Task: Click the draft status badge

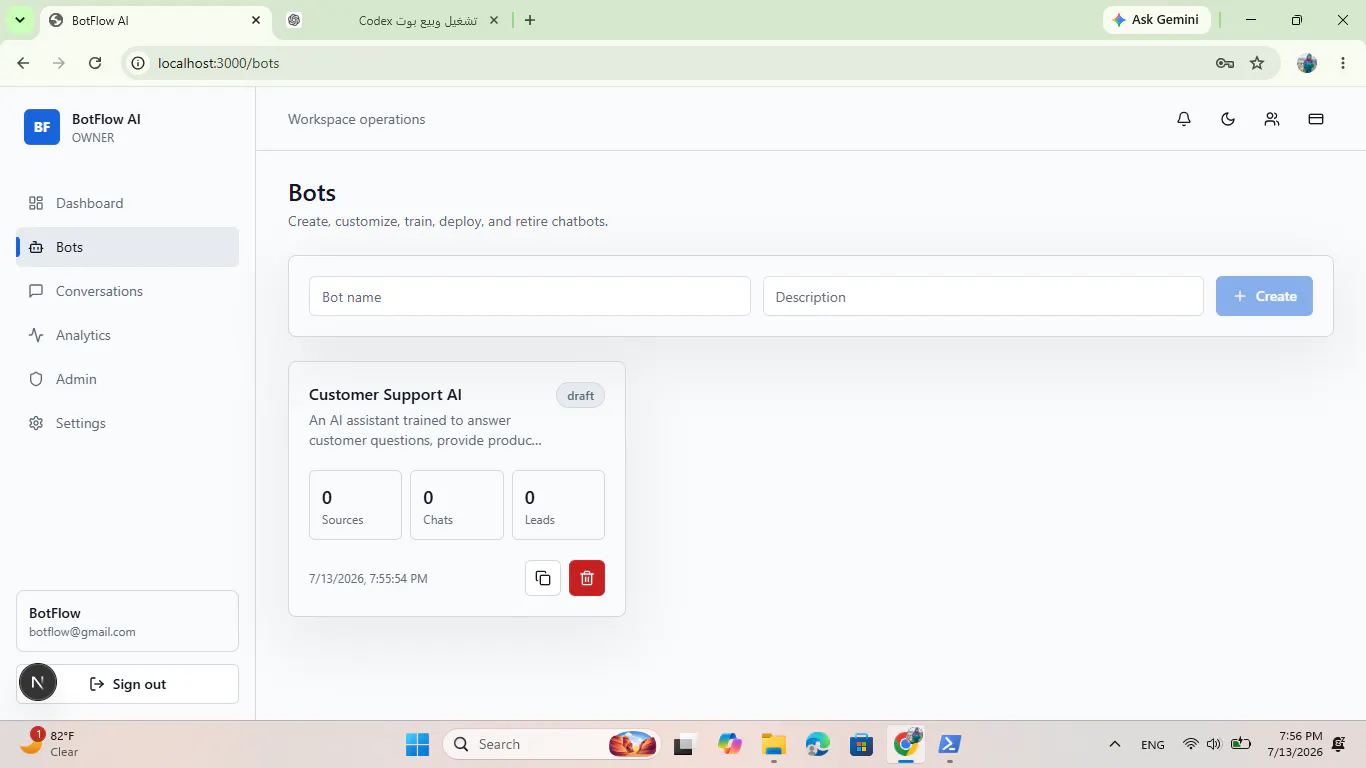Action: 580,395
